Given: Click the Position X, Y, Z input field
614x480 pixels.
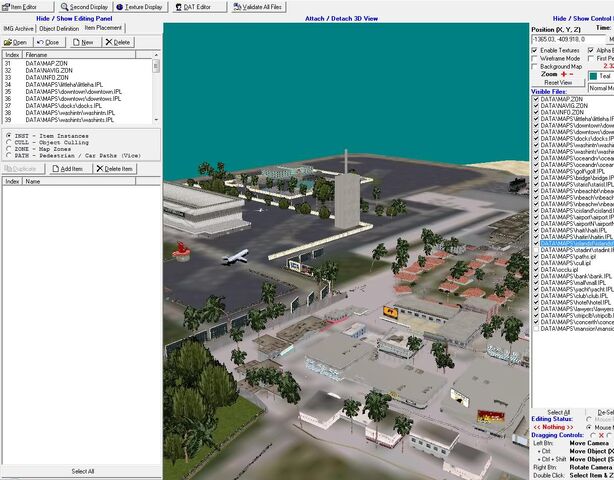Looking at the screenshot, I should point(568,39).
